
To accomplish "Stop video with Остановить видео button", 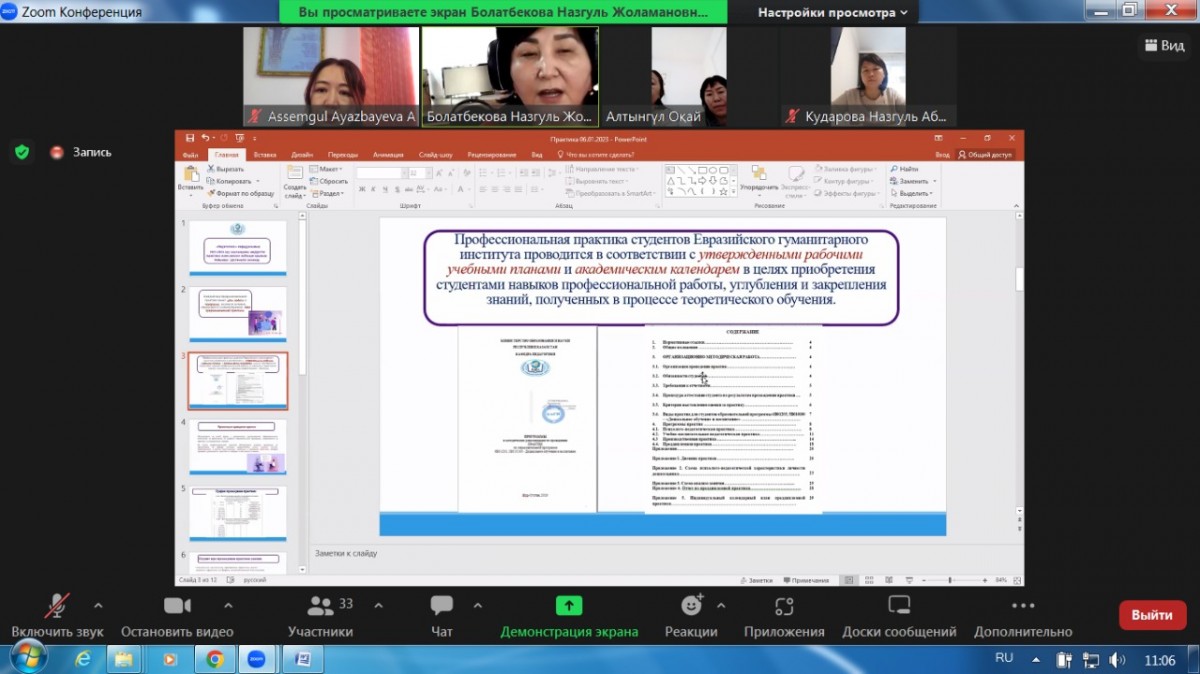I will [x=177, y=606].
